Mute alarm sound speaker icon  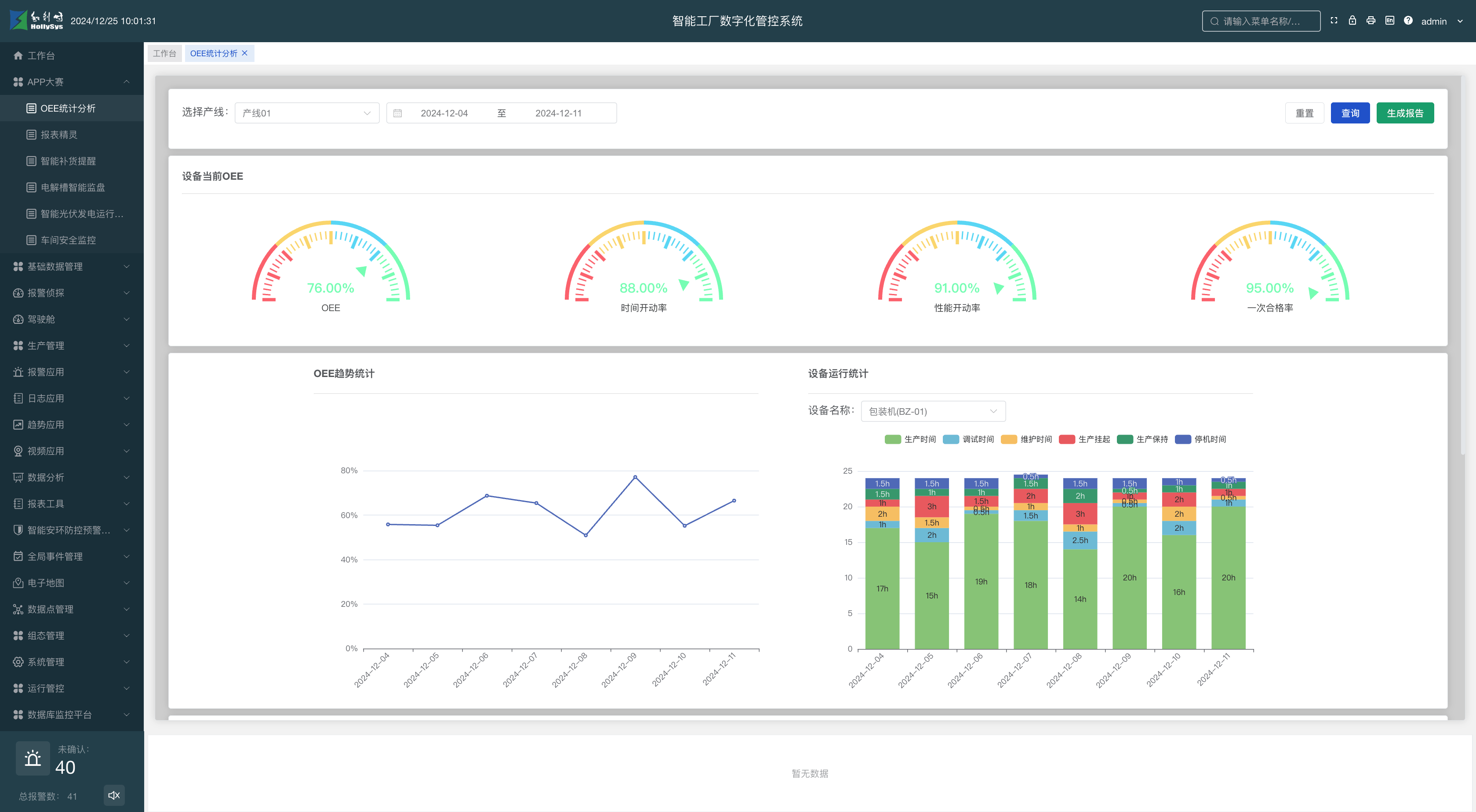(x=114, y=795)
